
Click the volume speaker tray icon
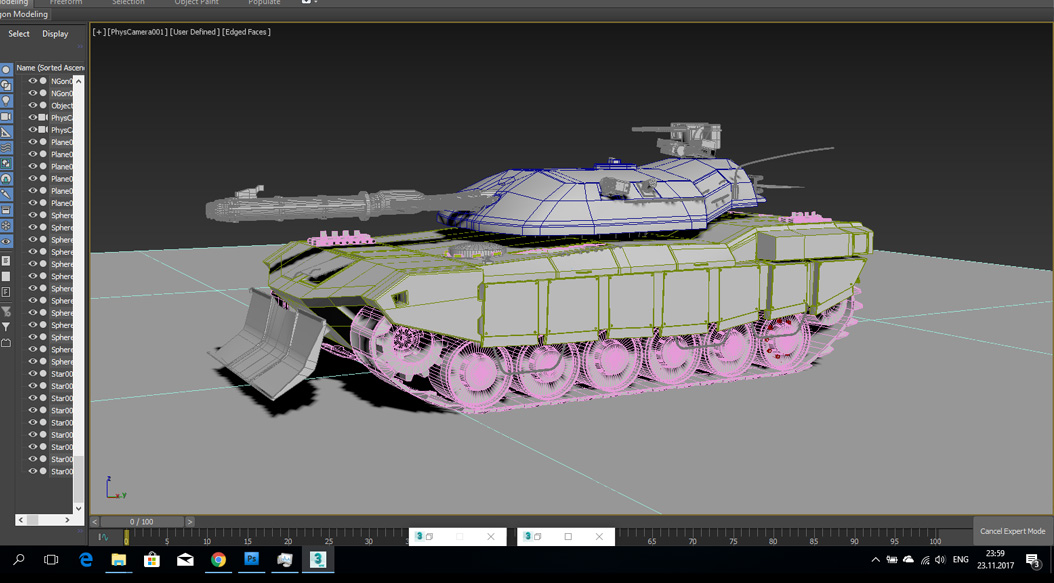940,559
